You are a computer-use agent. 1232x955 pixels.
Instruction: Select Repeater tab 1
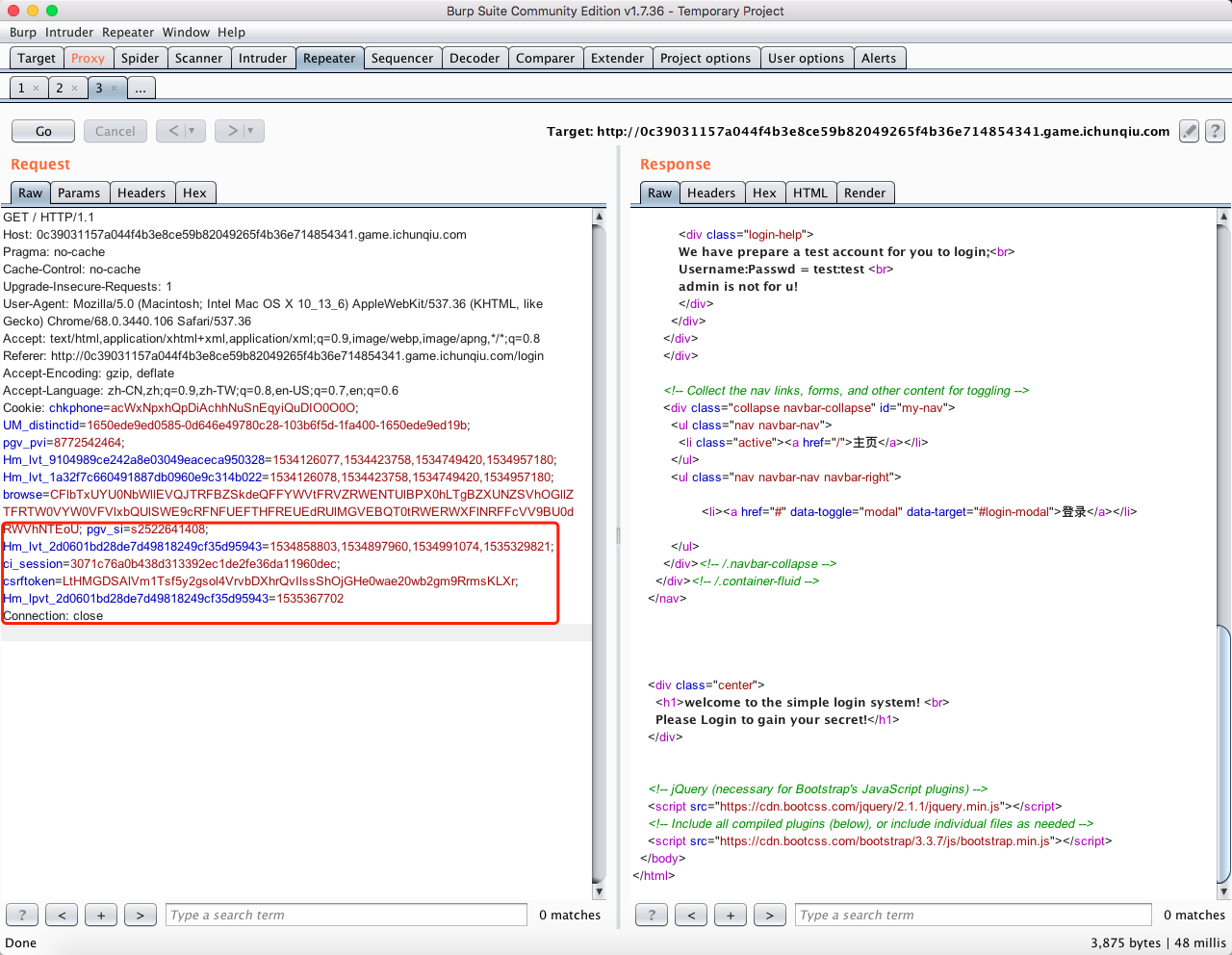(x=21, y=88)
